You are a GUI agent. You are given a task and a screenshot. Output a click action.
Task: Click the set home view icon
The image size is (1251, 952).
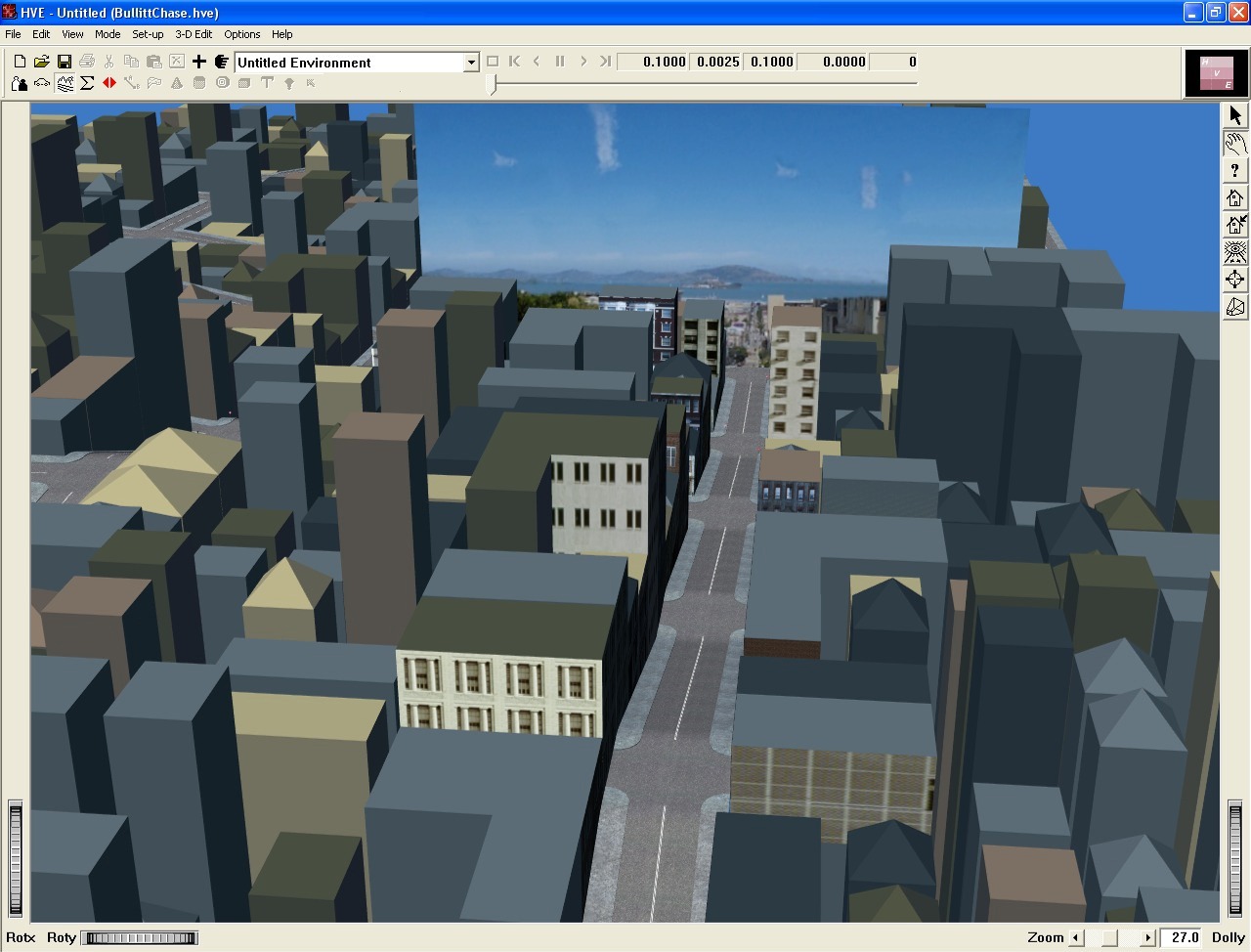(x=1235, y=226)
